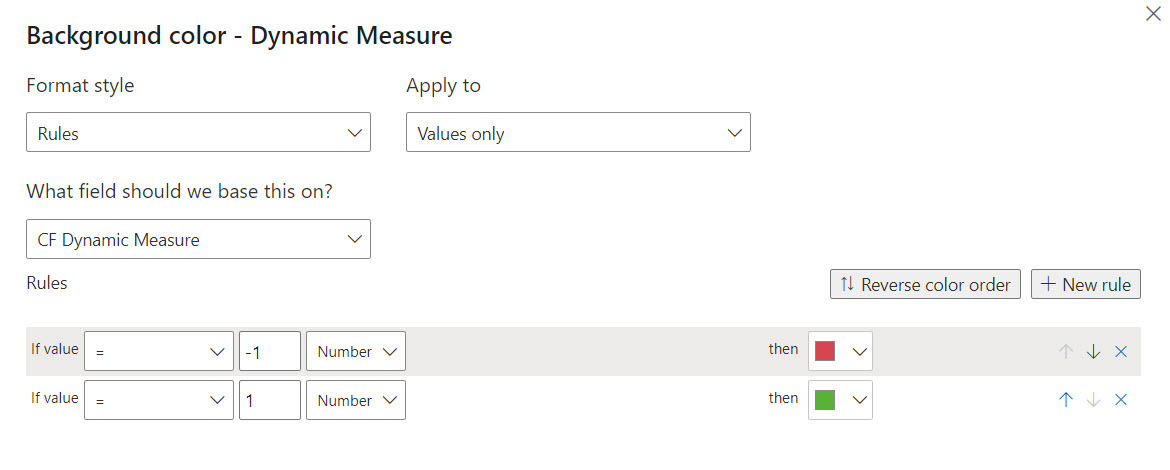The width and height of the screenshot is (1170, 470).
Task: Expand the CF Dynamic Measure field dropdown
Action: (198, 240)
